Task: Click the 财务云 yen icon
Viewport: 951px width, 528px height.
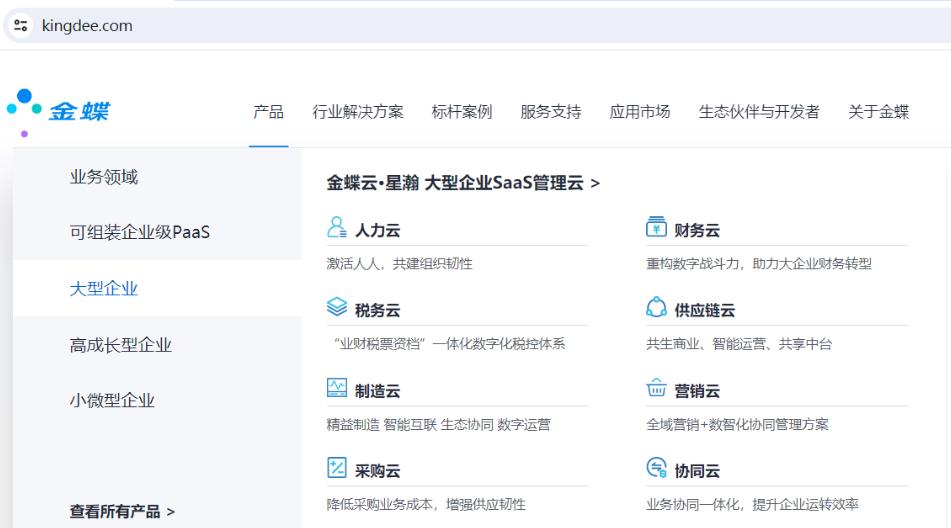Action: (656, 227)
